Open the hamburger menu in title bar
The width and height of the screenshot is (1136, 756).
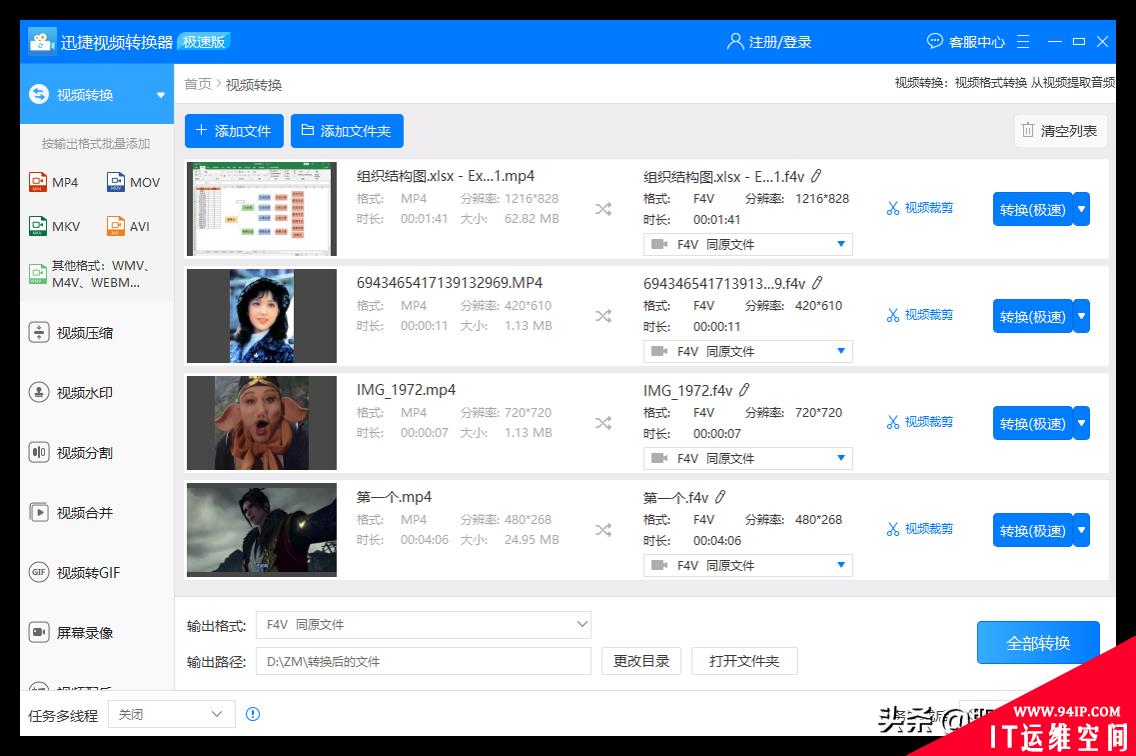[1023, 42]
